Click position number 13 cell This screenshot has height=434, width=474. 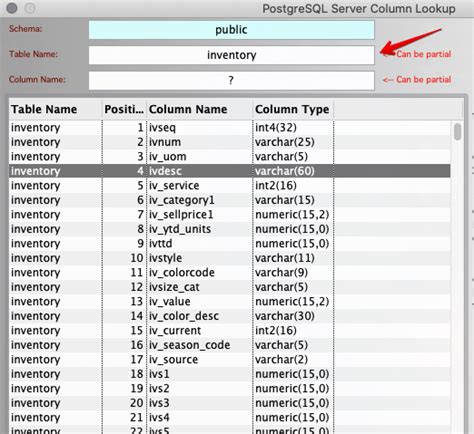click(124, 301)
